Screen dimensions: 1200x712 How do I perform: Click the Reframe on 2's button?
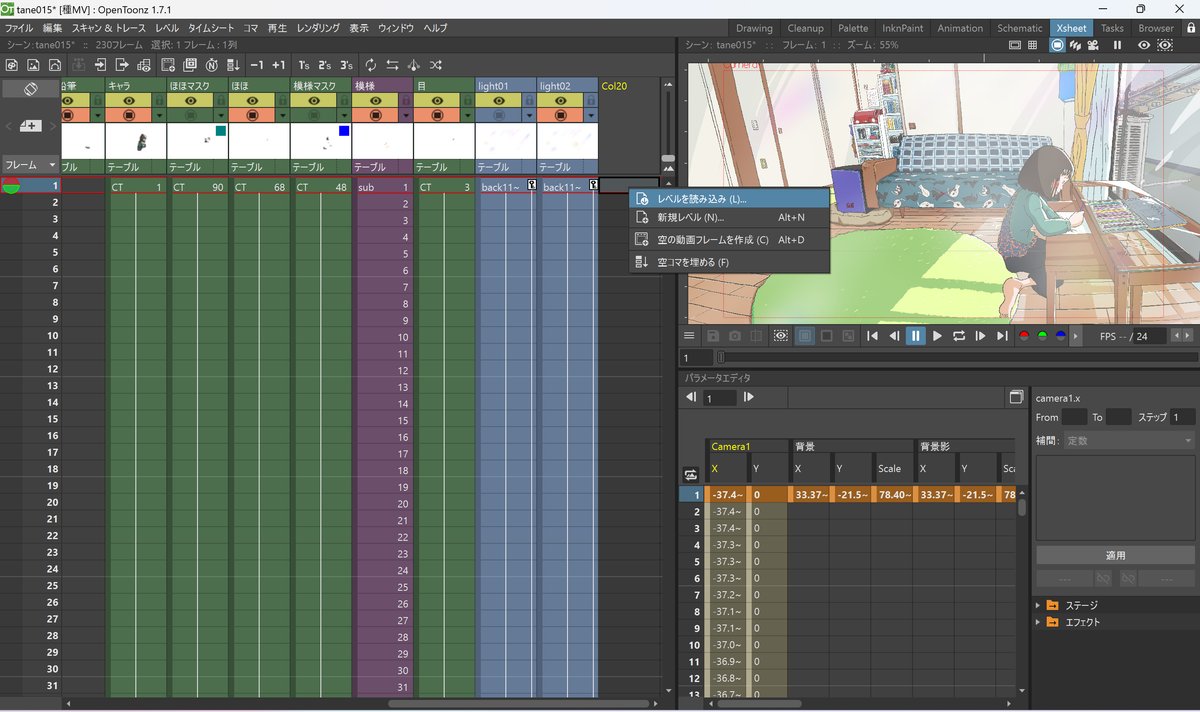coord(325,65)
